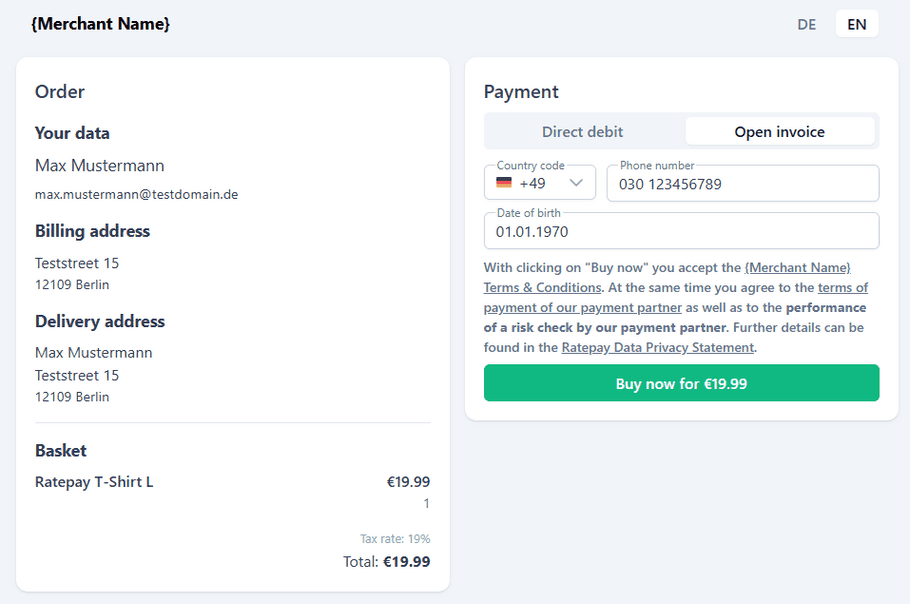
Task: Click the Payment section heading
Action: [521, 92]
